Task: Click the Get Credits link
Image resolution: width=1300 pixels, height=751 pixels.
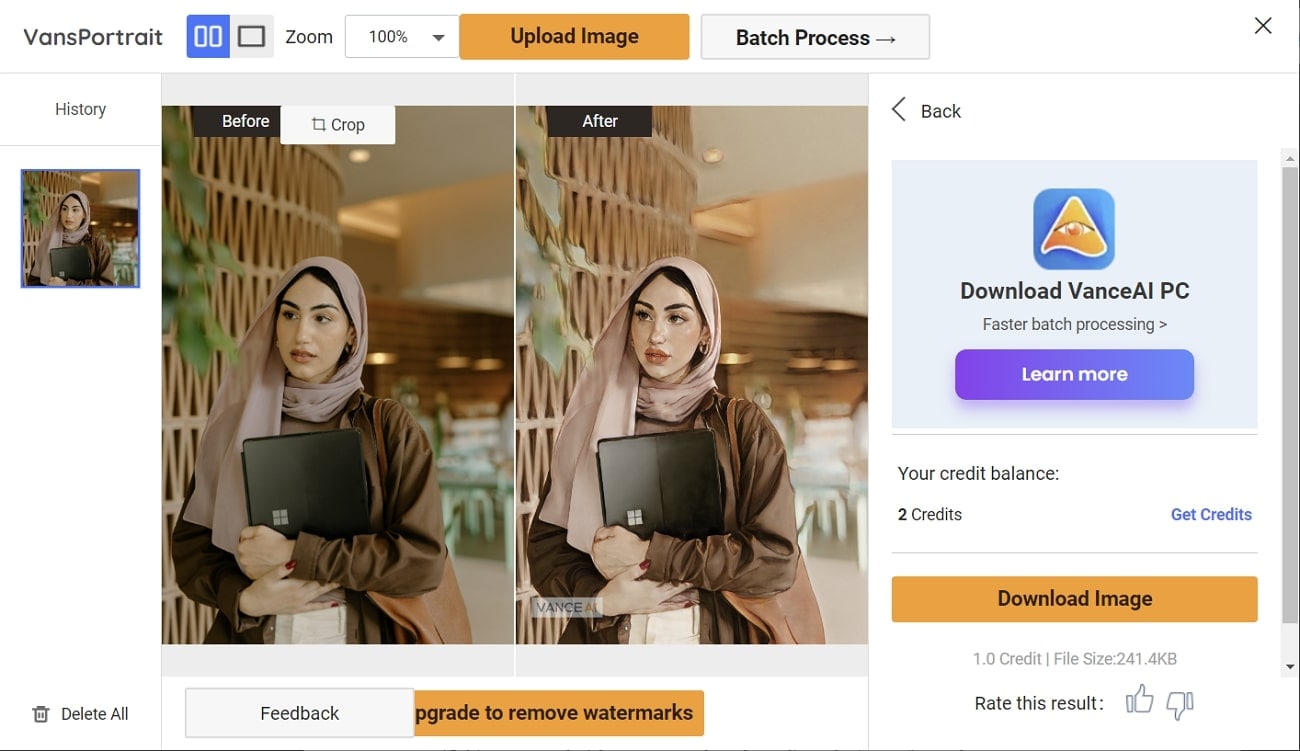Action: (1211, 514)
